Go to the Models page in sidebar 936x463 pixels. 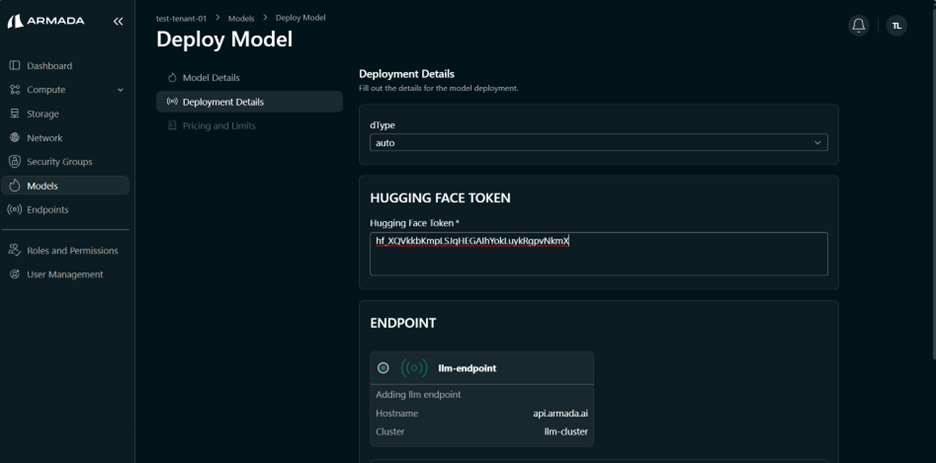coord(65,186)
